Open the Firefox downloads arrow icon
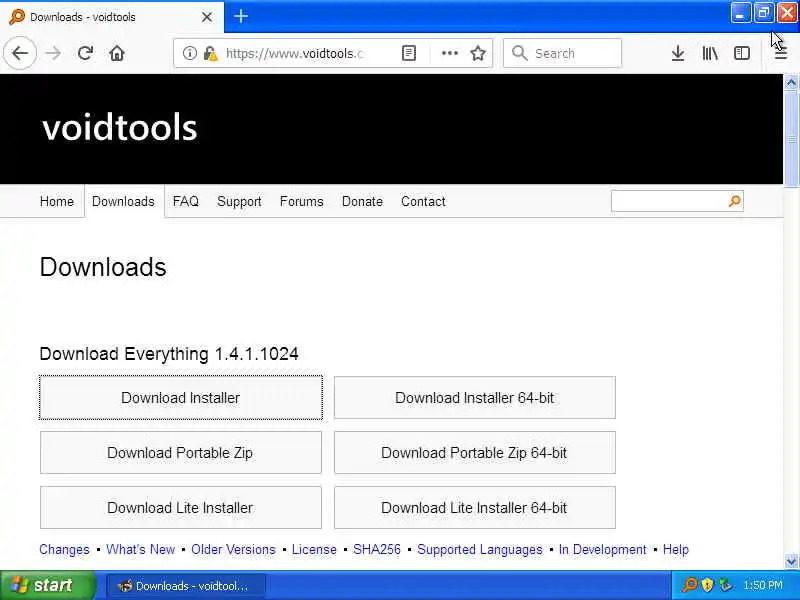 (678, 53)
